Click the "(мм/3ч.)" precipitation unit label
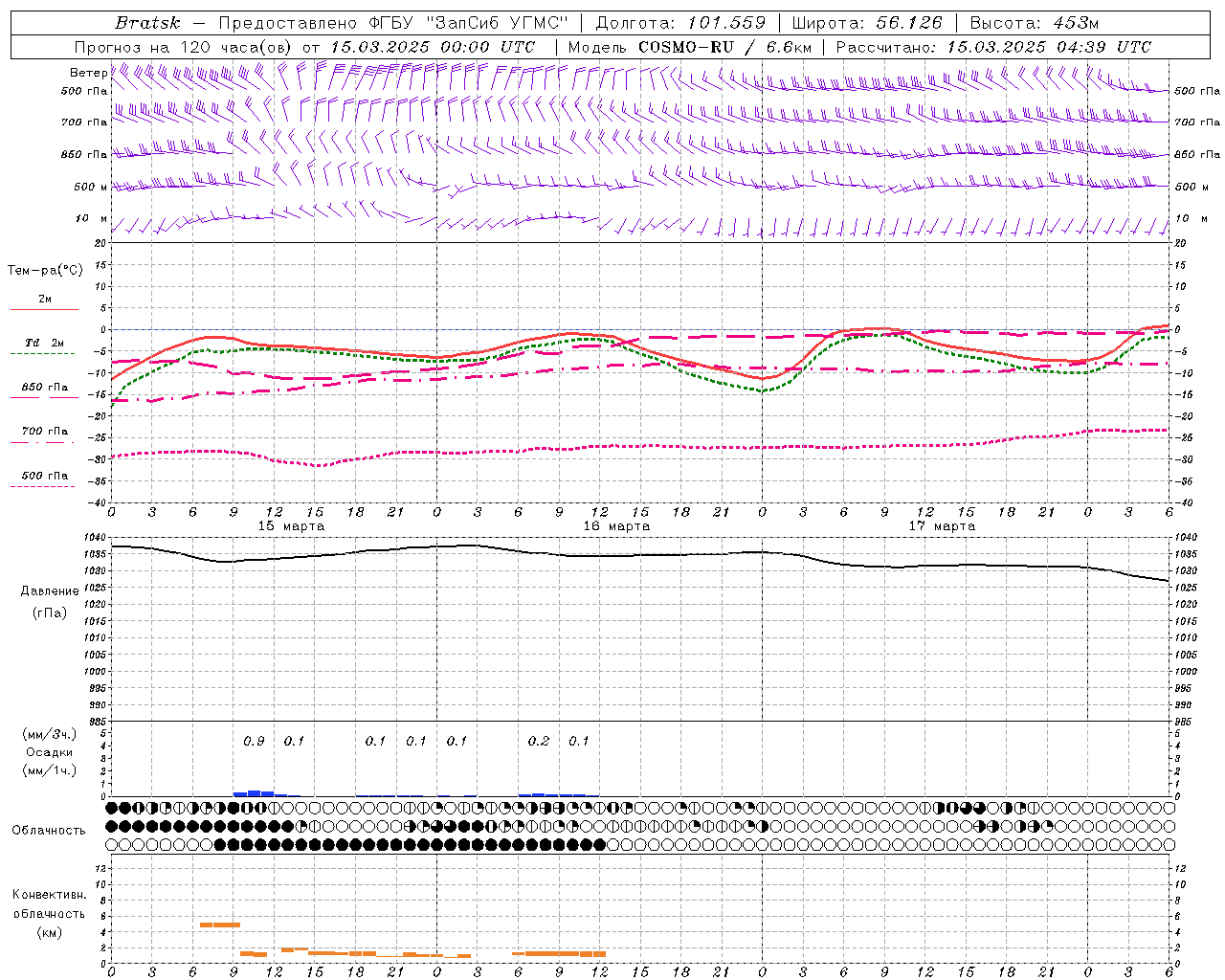 click(x=50, y=734)
